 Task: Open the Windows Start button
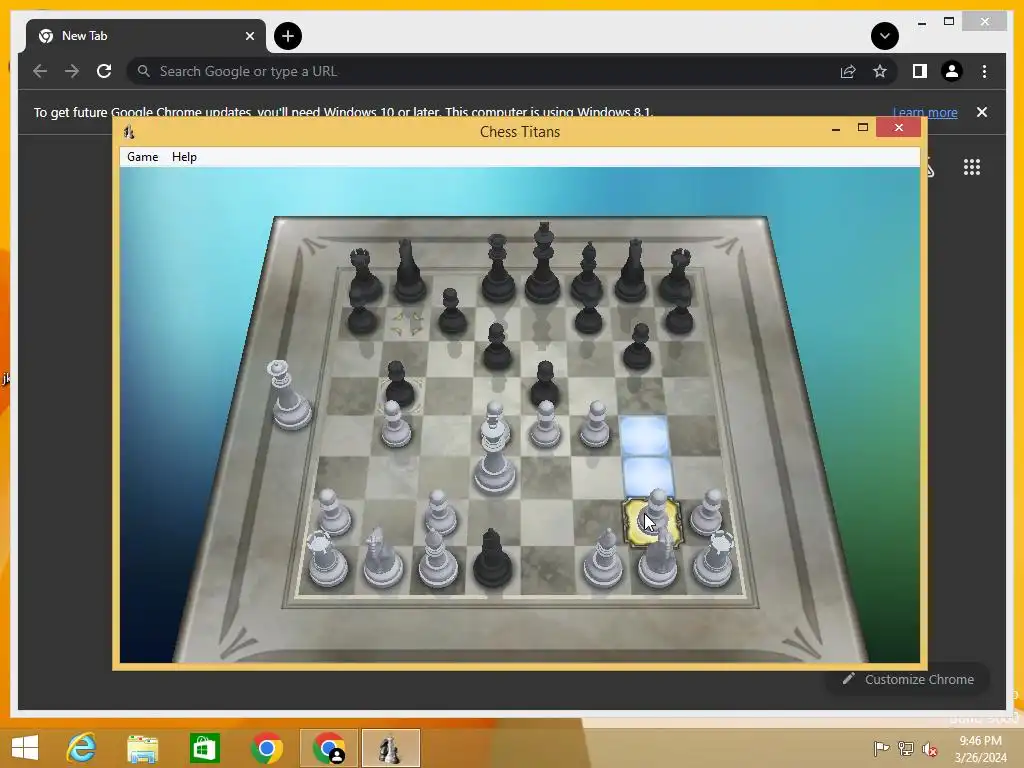pos(25,748)
